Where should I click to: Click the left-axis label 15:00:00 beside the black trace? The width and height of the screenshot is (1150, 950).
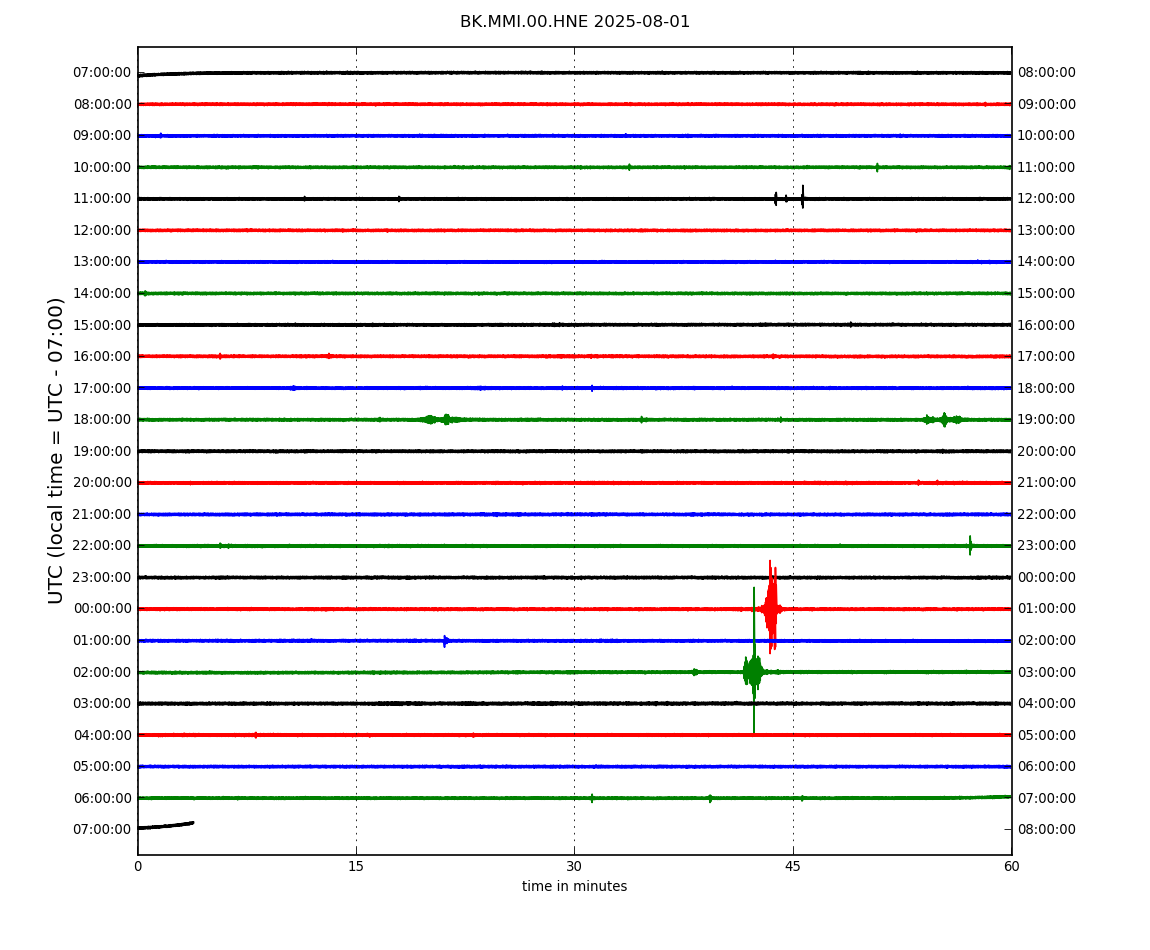tap(103, 325)
